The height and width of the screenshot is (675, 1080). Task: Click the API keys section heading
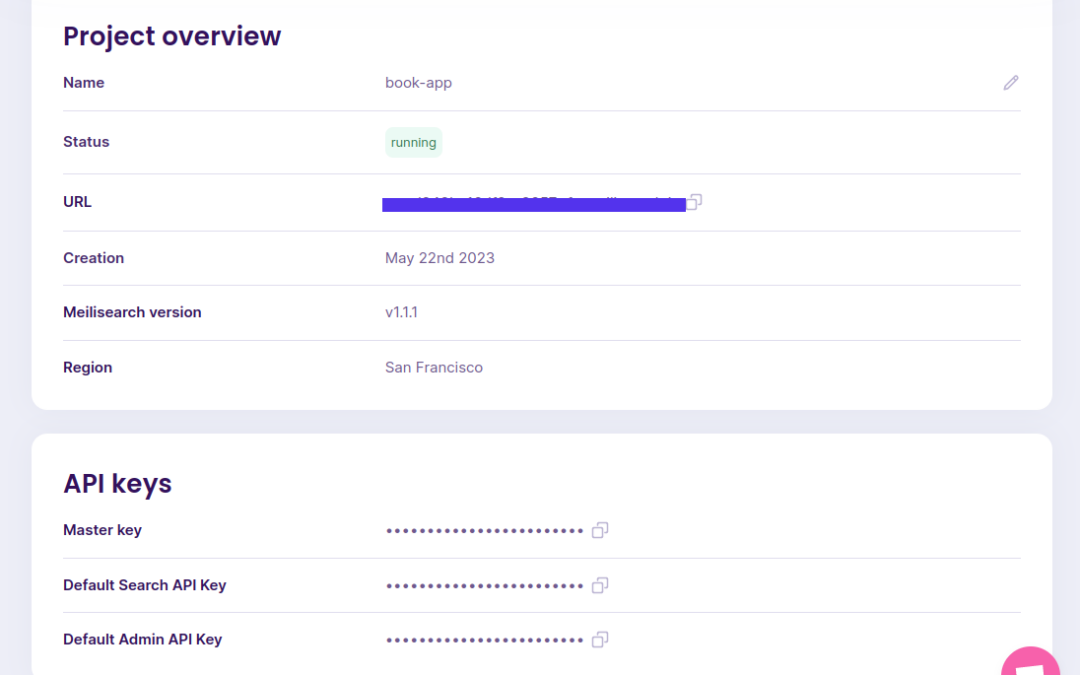117,483
